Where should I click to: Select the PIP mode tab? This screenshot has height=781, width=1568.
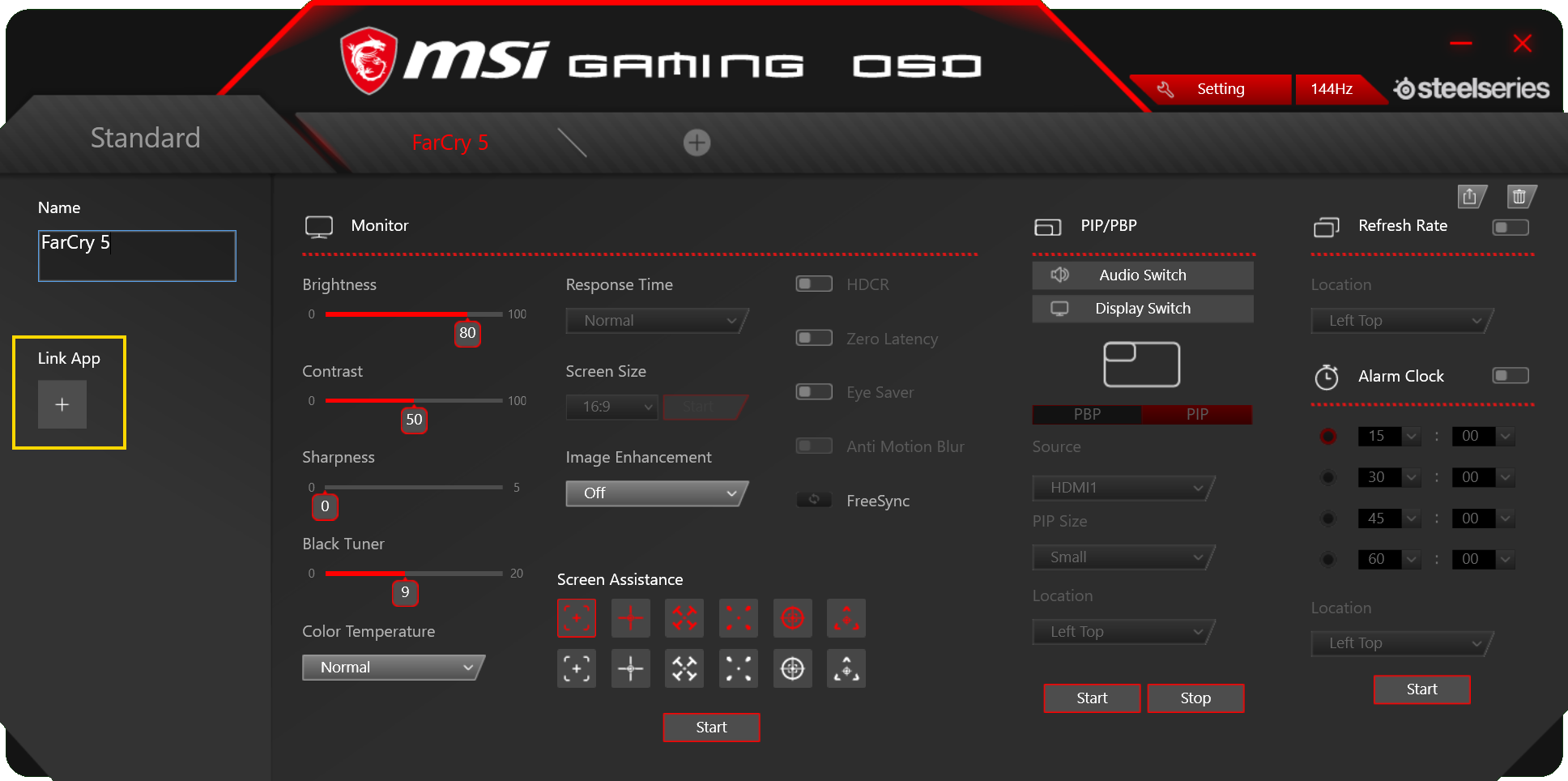coord(1197,415)
